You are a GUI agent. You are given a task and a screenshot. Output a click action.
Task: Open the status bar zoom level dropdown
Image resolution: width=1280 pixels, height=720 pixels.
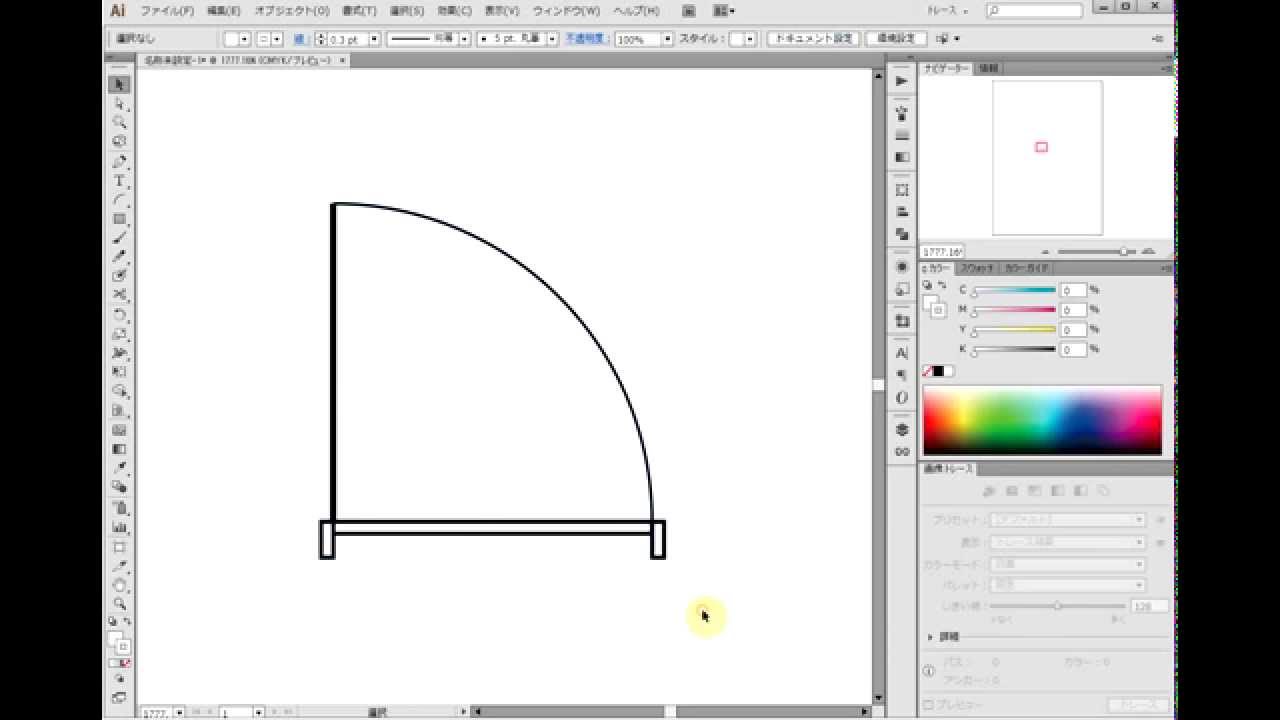coord(179,713)
